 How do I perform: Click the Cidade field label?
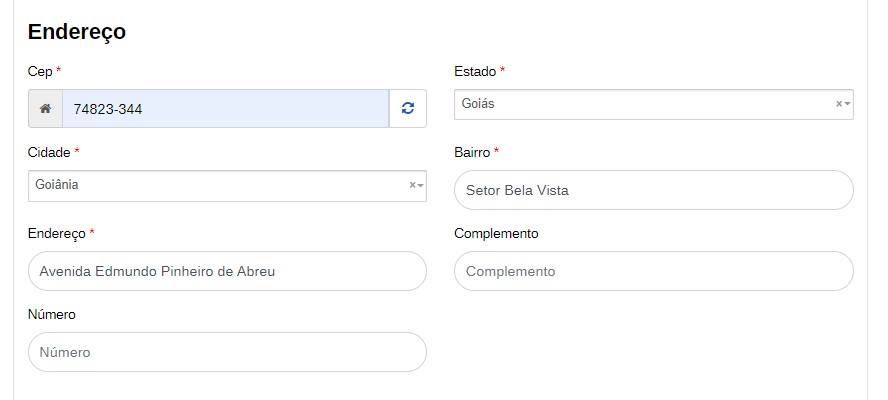coord(49,152)
